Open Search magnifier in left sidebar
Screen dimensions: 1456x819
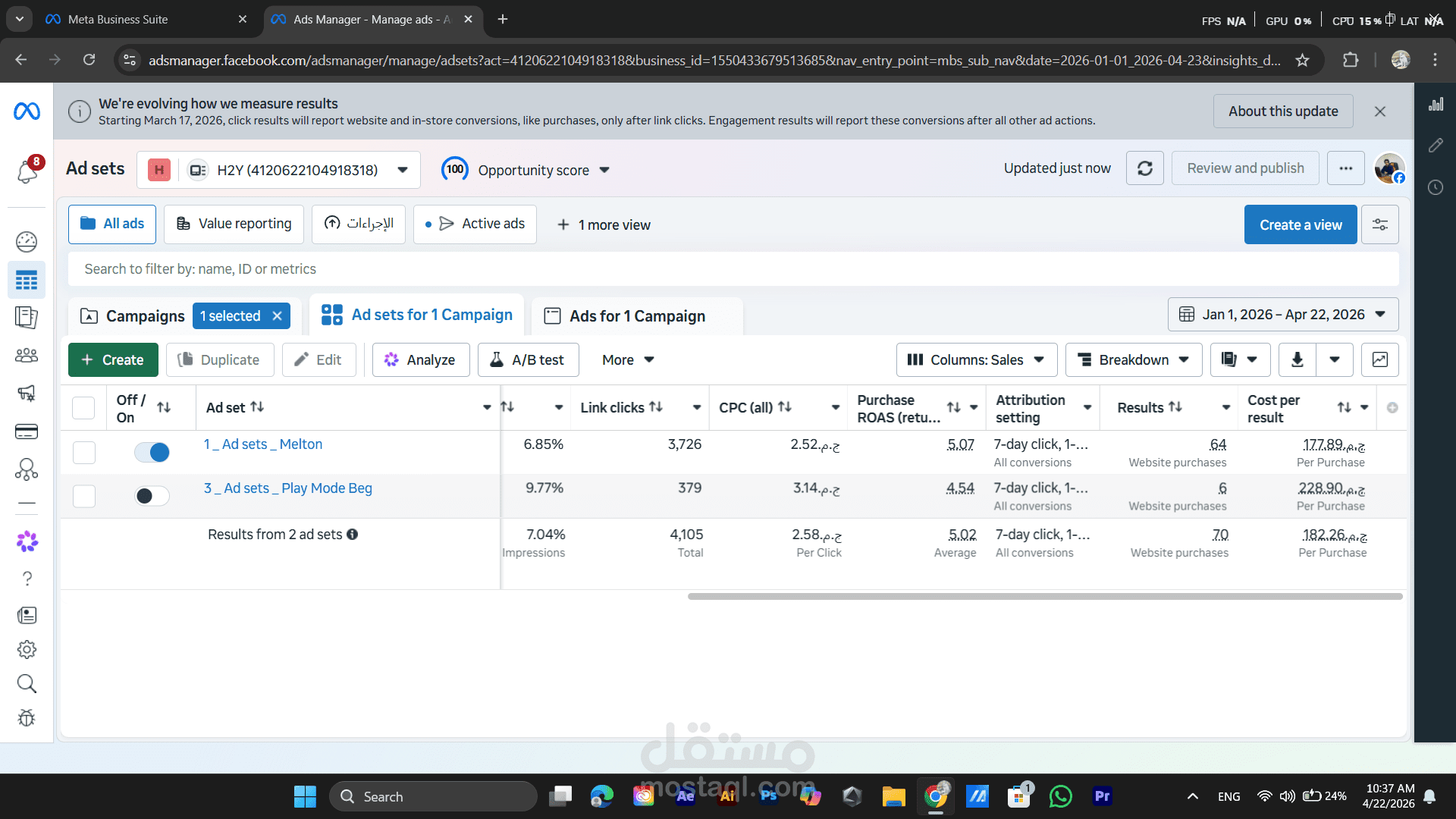pyautogui.click(x=27, y=684)
